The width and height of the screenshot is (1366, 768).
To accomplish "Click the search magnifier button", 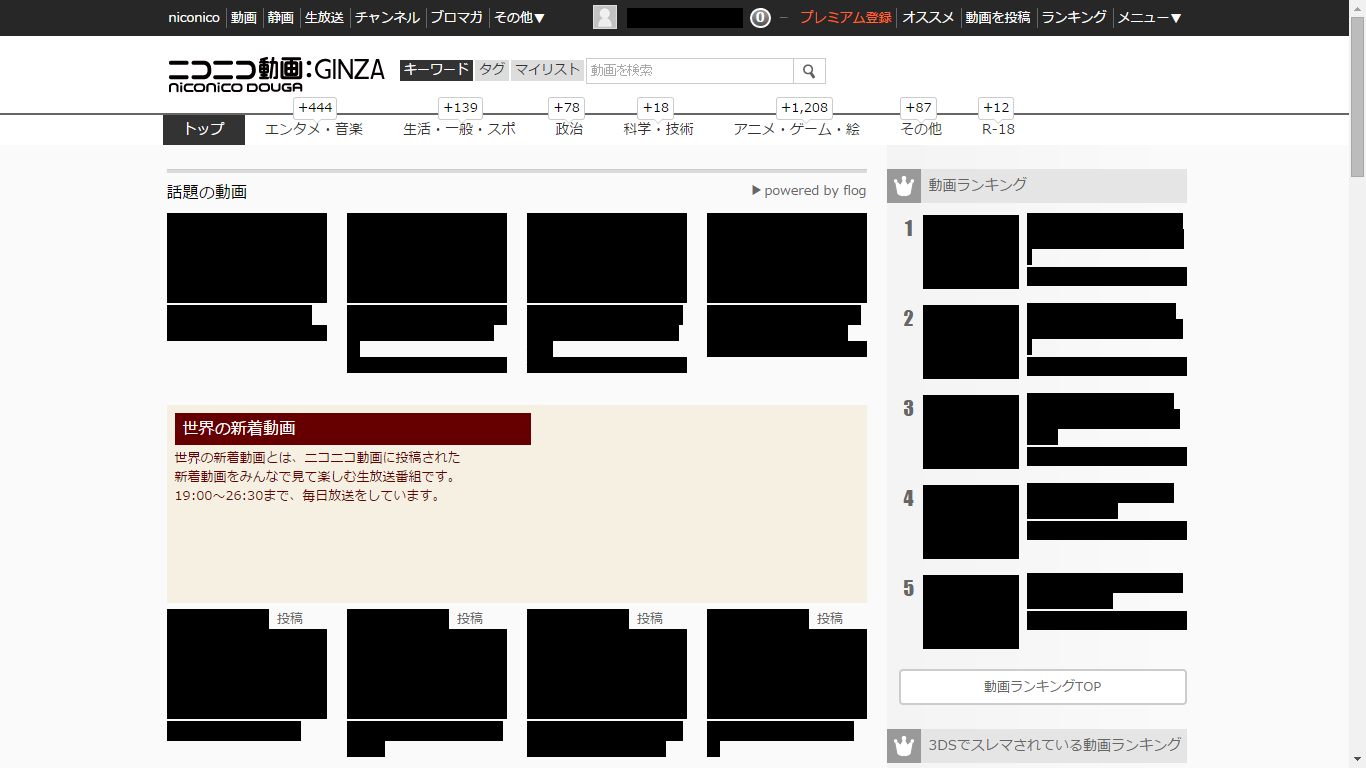I will pos(809,71).
